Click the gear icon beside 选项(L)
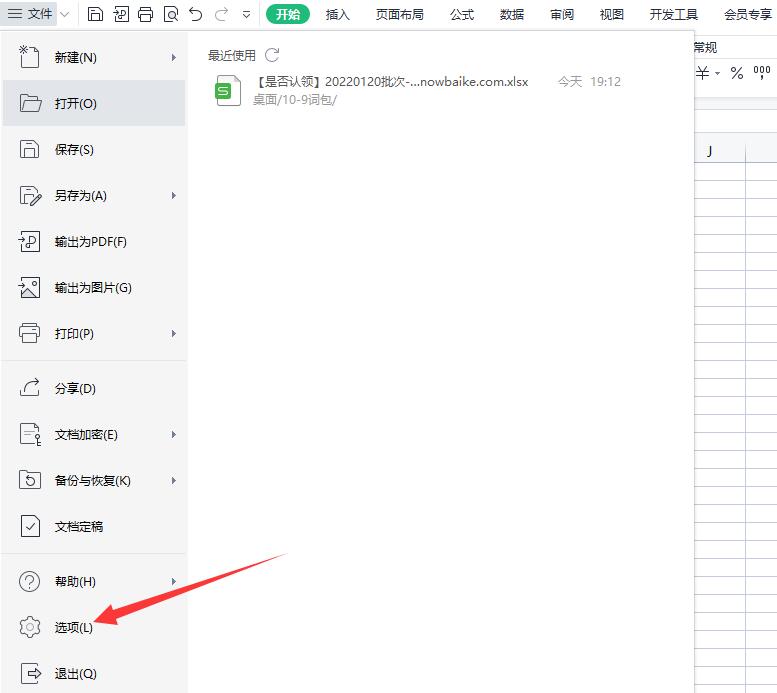This screenshot has height=693, width=777. coord(30,627)
